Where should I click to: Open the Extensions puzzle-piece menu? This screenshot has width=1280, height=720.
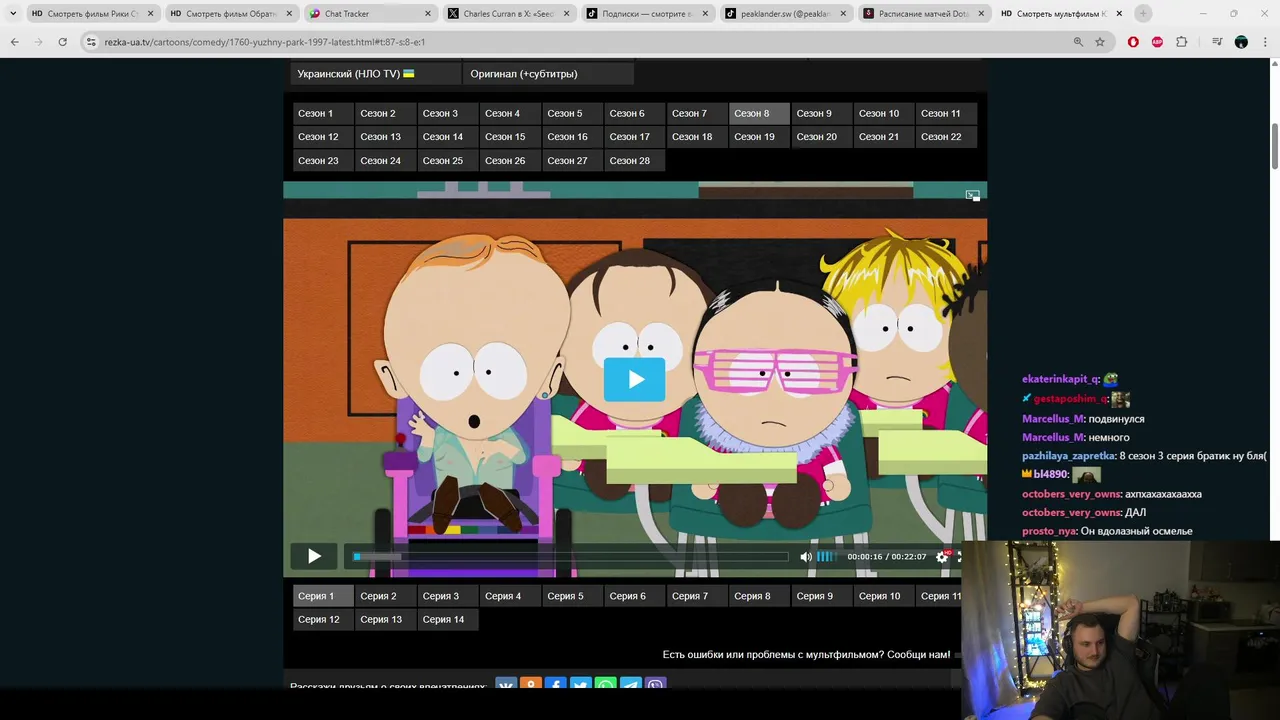tap(1182, 42)
